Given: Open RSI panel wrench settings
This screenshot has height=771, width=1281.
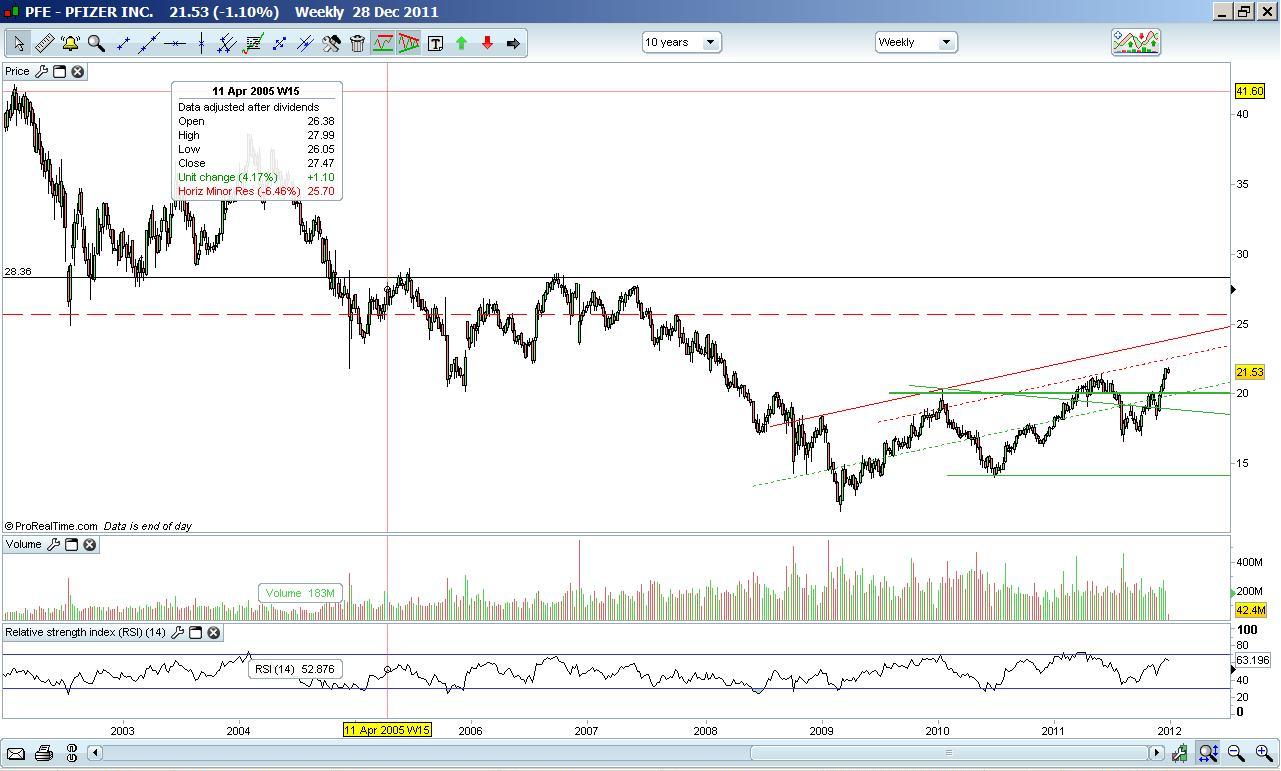Looking at the screenshot, I should (177, 632).
